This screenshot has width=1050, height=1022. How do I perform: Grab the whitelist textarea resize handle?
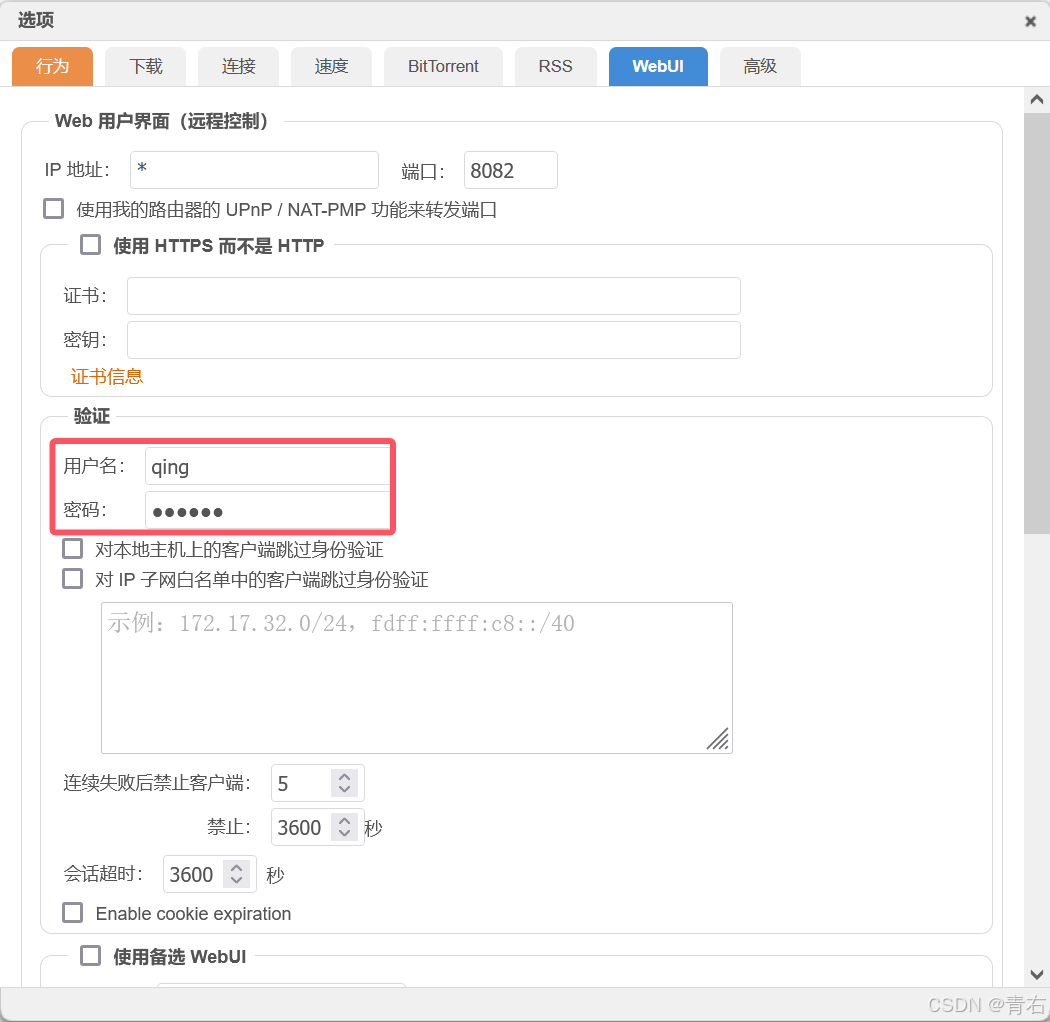pyautogui.click(x=719, y=739)
